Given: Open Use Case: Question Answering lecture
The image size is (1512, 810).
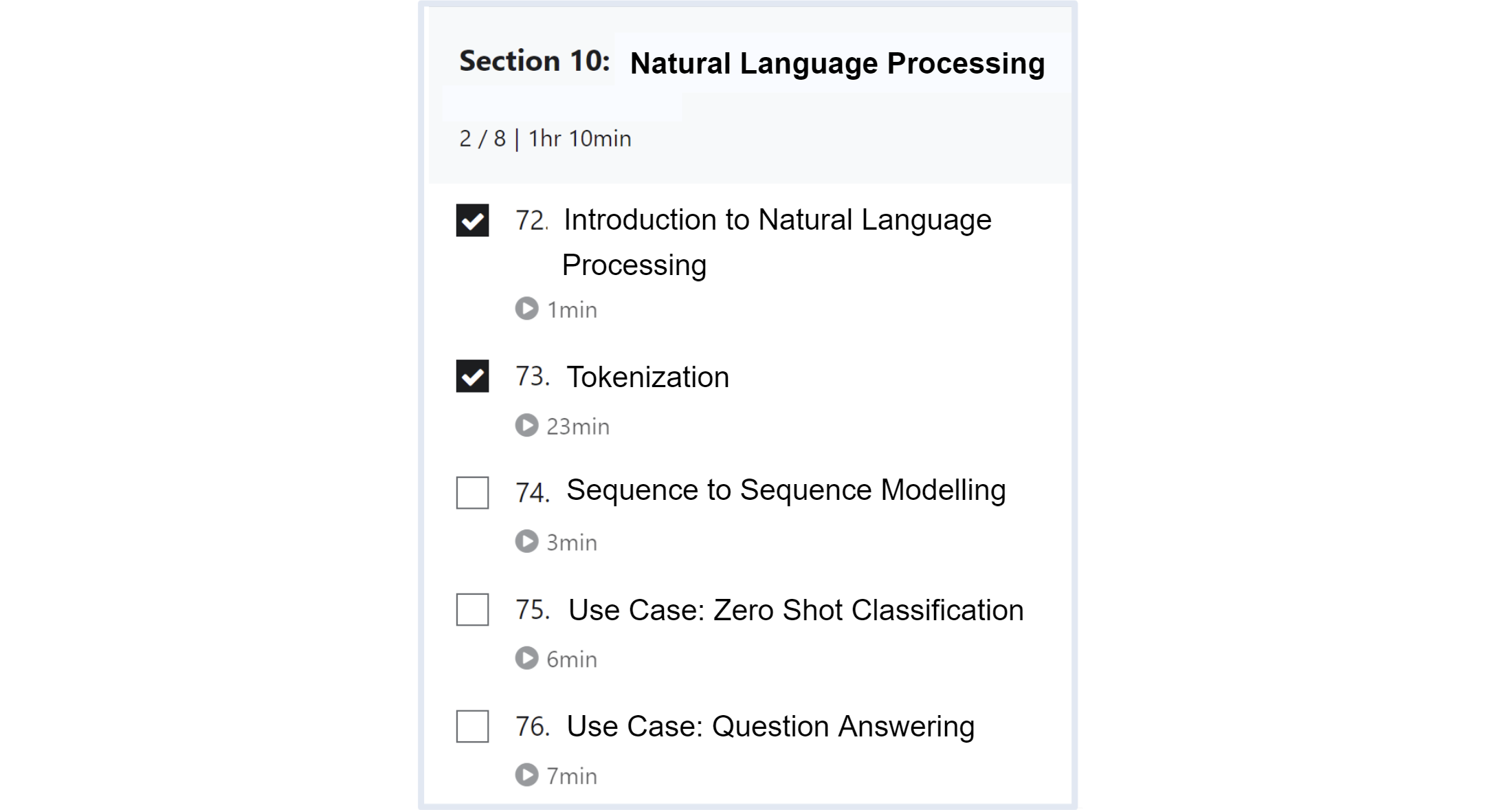Looking at the screenshot, I should pos(770,727).
